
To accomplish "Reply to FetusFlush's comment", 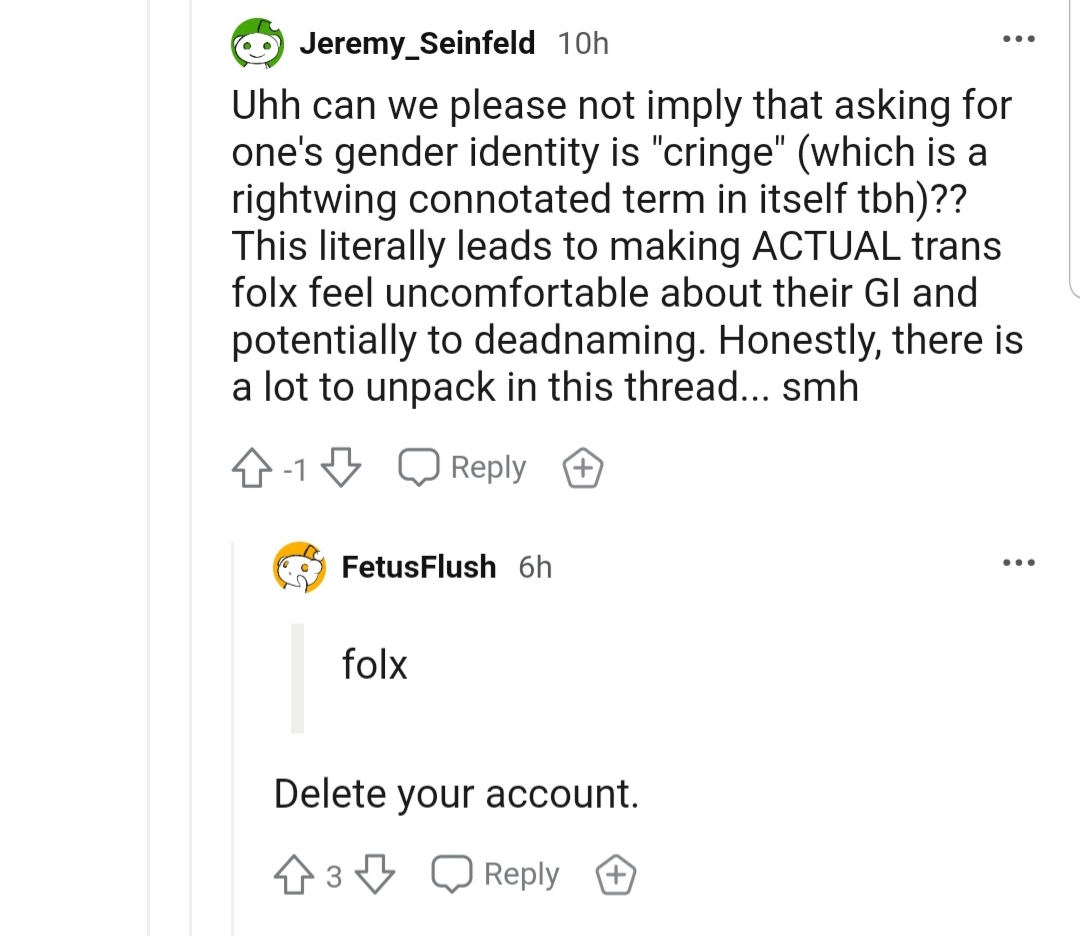I will (x=495, y=875).
